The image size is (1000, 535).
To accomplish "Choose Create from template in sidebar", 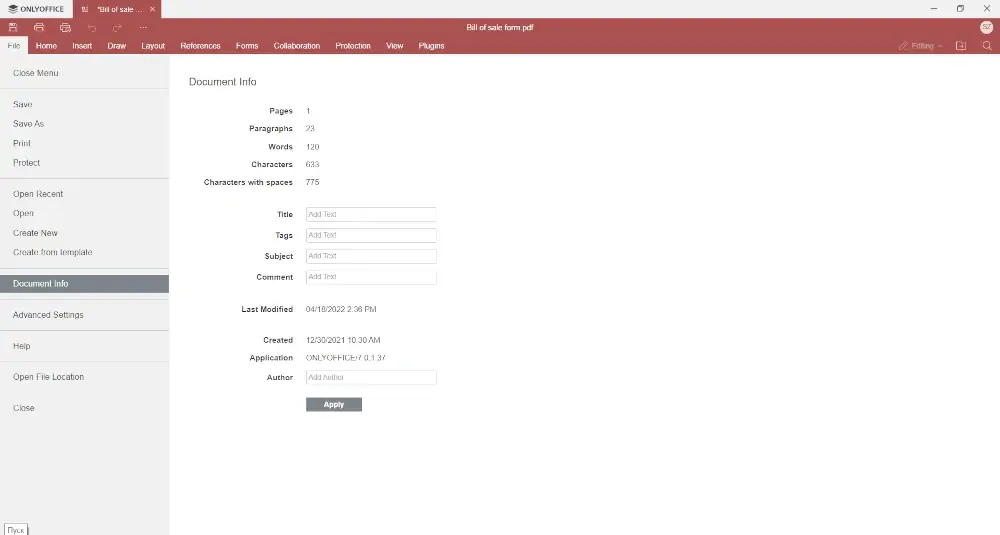I will (52, 252).
